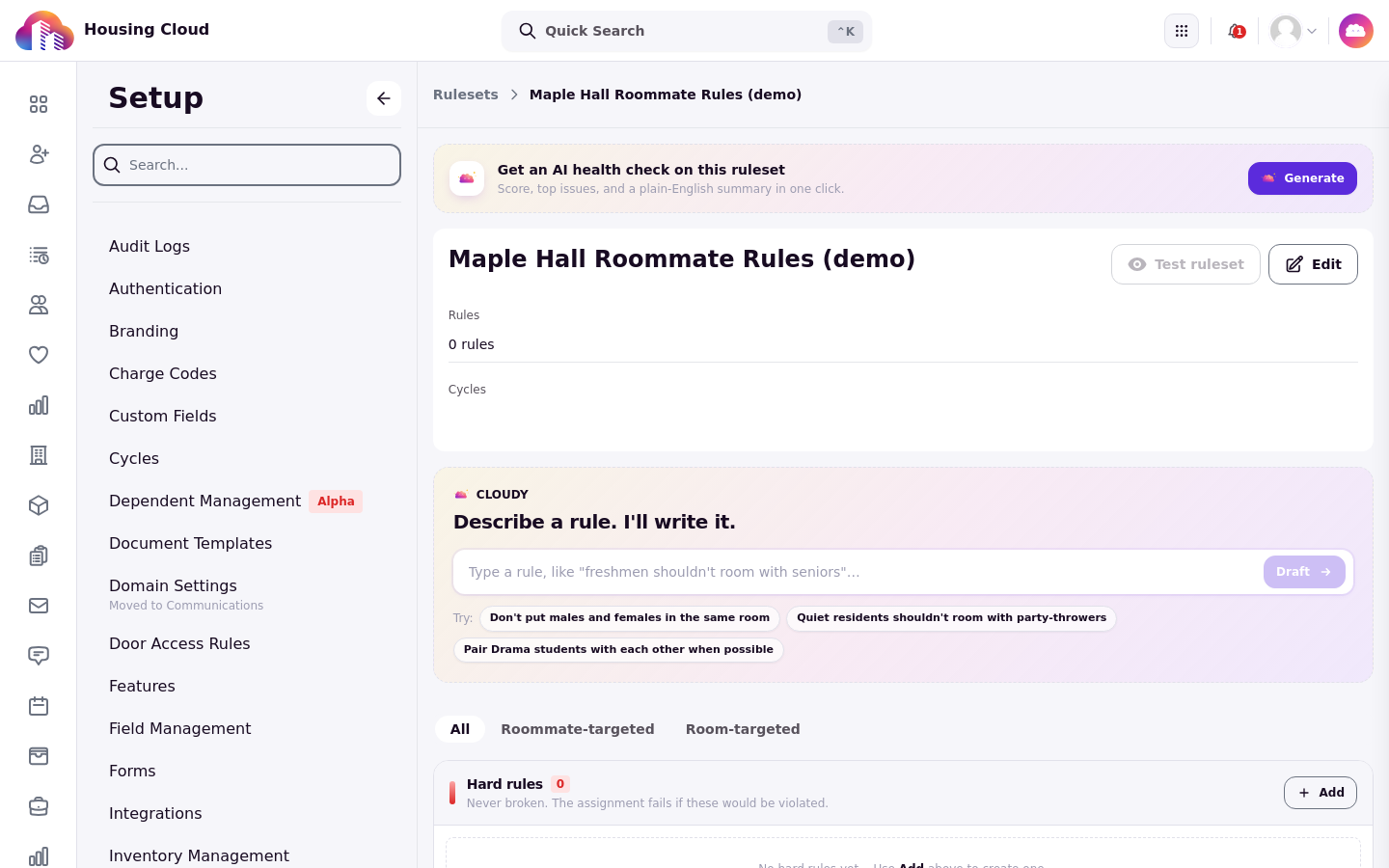Screen dimensions: 1389x868
Task: Click the heart icon in left rail
Action: click(39, 355)
